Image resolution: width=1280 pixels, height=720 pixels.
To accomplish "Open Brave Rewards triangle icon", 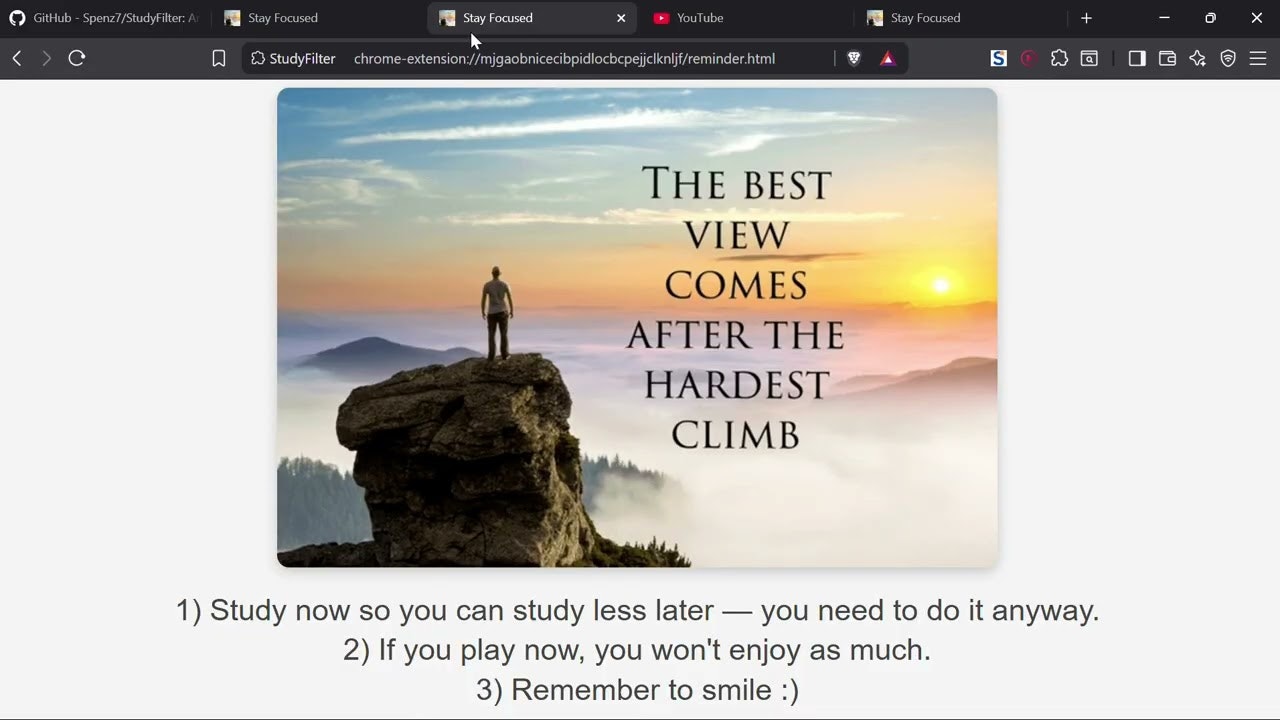I will click(887, 58).
